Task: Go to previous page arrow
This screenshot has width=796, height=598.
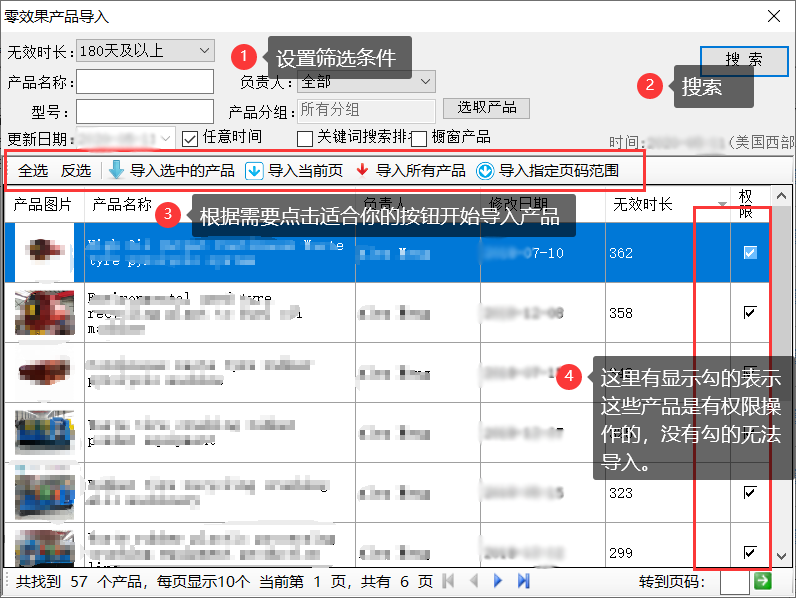Action: point(473,581)
